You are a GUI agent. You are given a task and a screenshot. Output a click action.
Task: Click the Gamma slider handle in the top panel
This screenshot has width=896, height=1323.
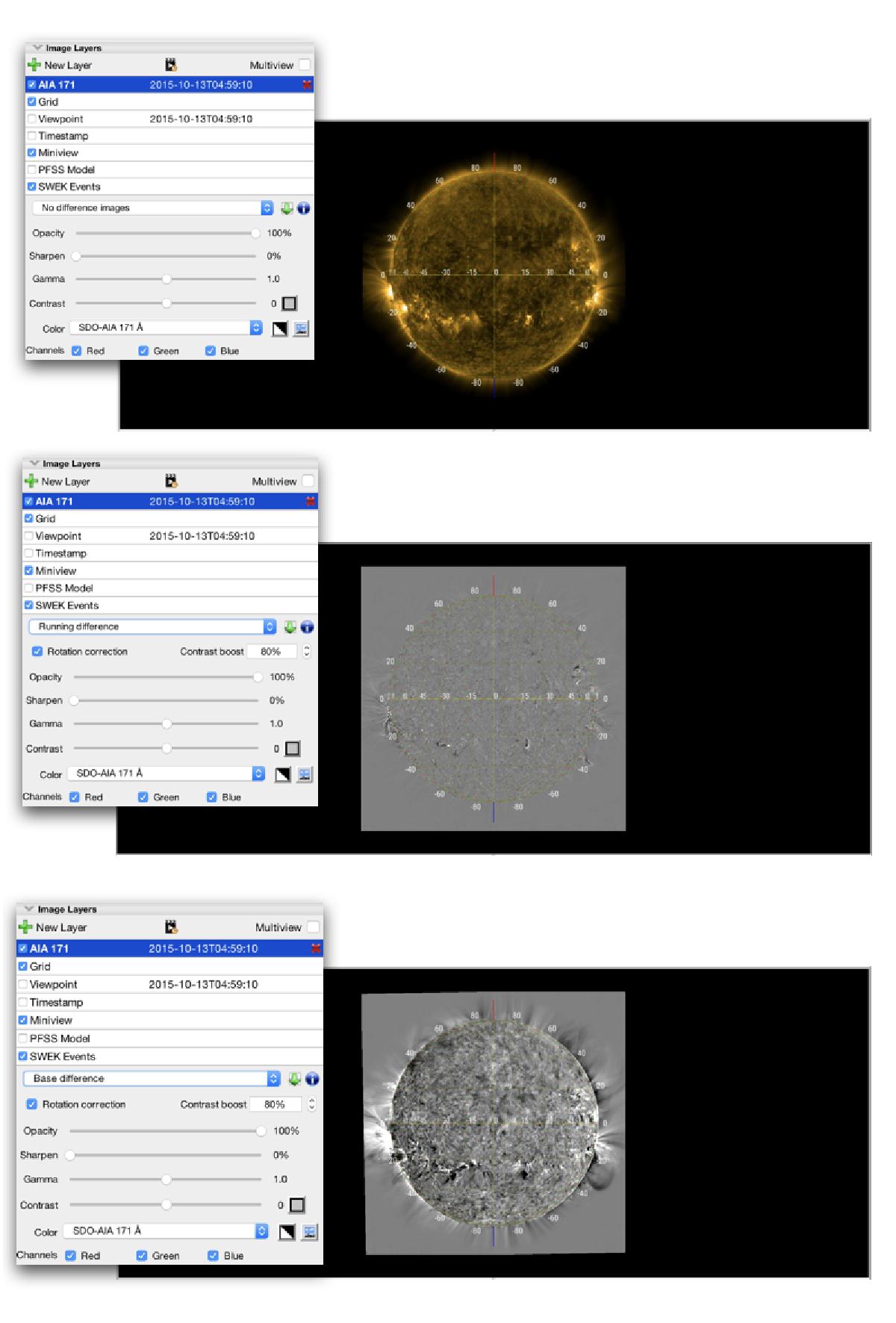point(167,279)
